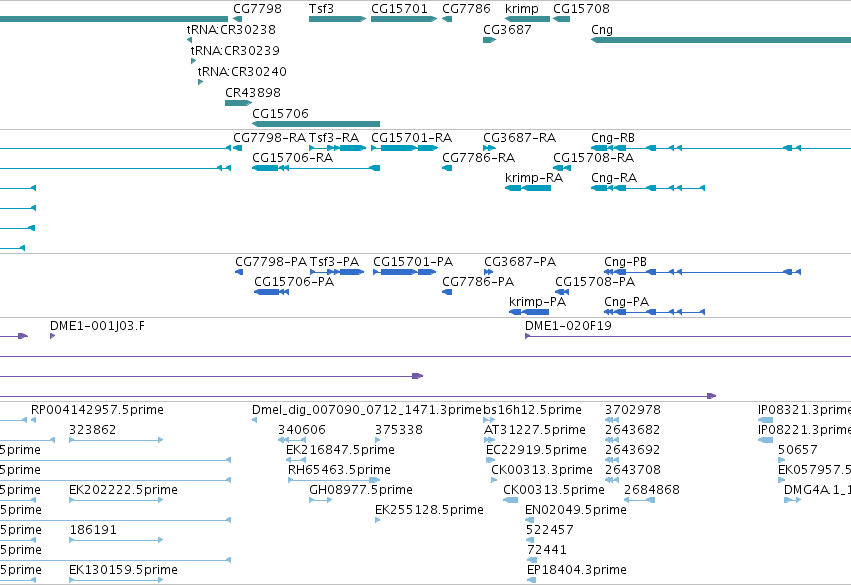Click the 375338 EST label
The width and height of the screenshot is (851, 585).
(x=399, y=430)
